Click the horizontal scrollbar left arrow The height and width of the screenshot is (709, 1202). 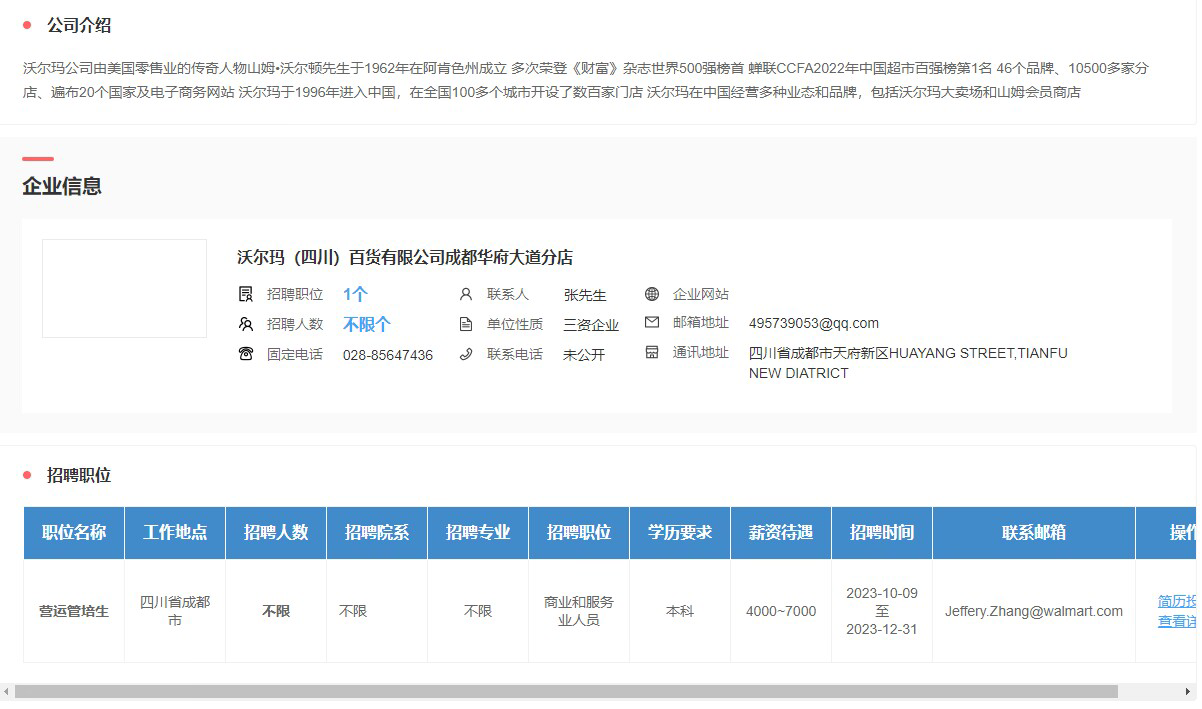[x=6, y=691]
